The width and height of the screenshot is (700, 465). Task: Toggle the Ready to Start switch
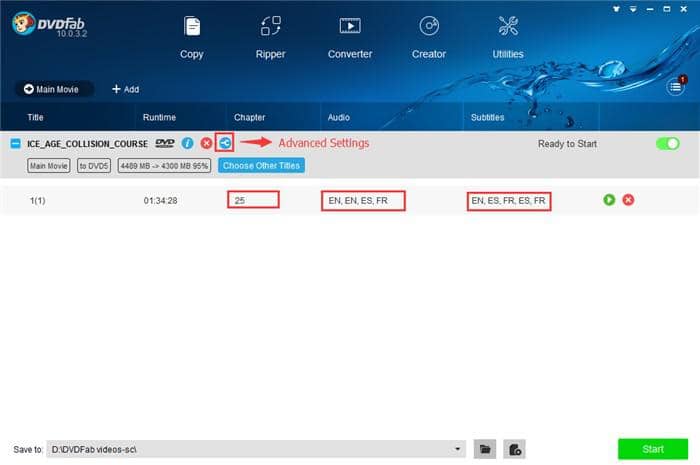click(x=667, y=144)
